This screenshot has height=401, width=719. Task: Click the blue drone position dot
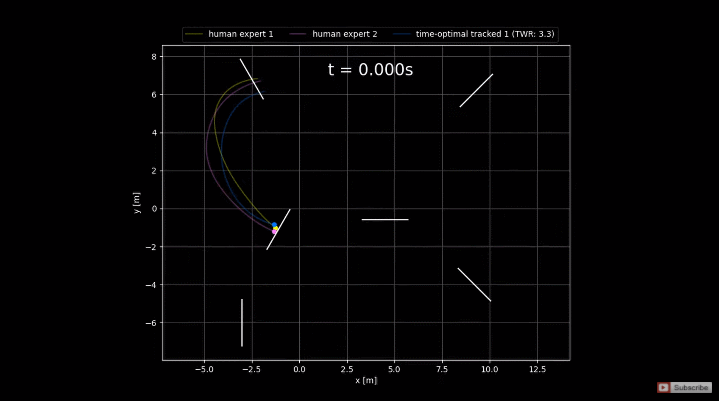click(274, 225)
